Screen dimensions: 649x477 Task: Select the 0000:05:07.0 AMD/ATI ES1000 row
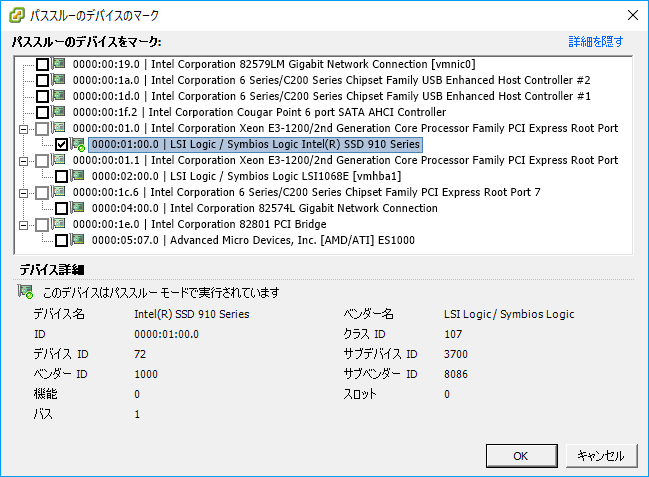pos(253,240)
